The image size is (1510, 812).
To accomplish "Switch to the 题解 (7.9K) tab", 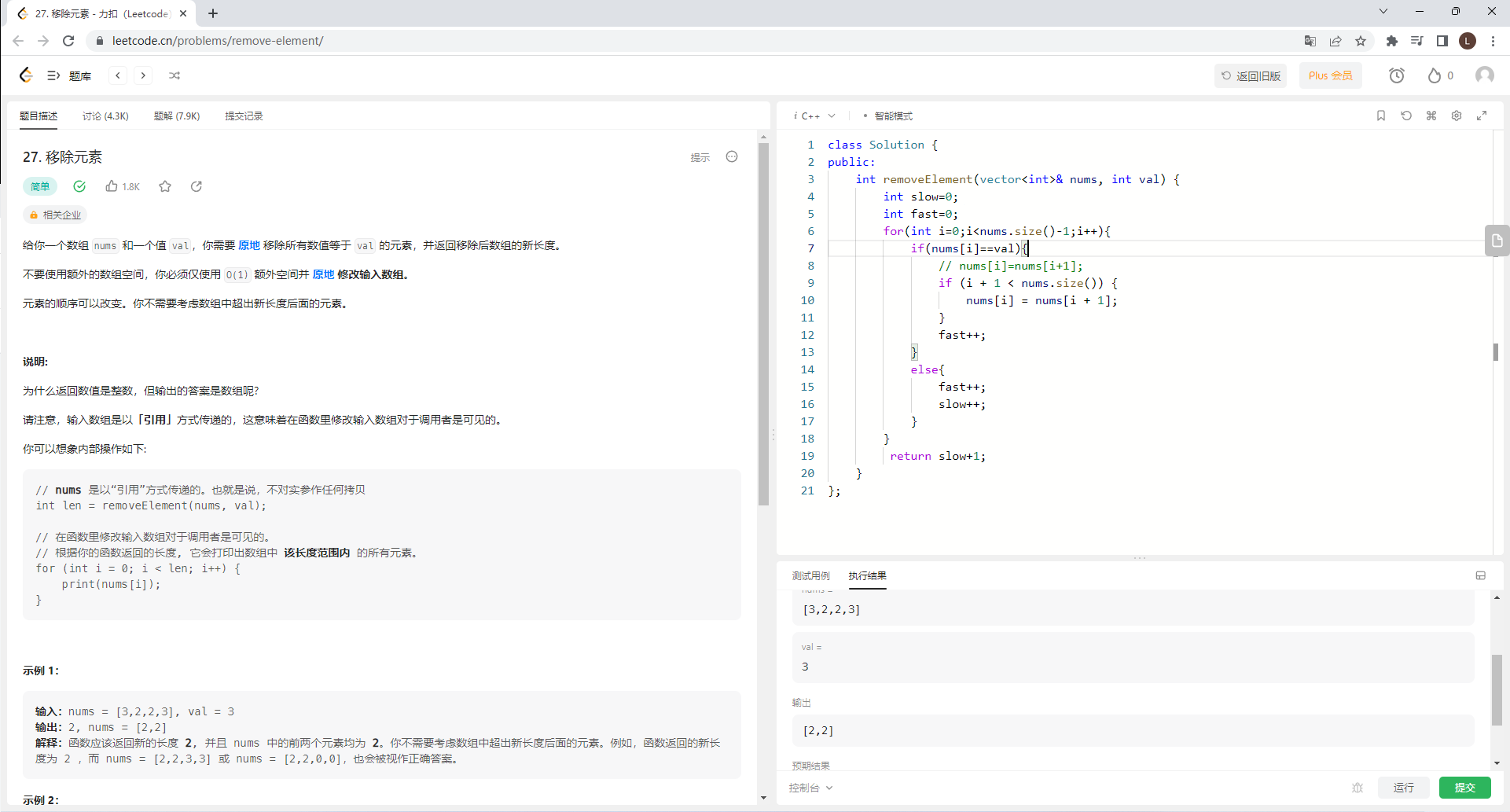I will (x=177, y=116).
